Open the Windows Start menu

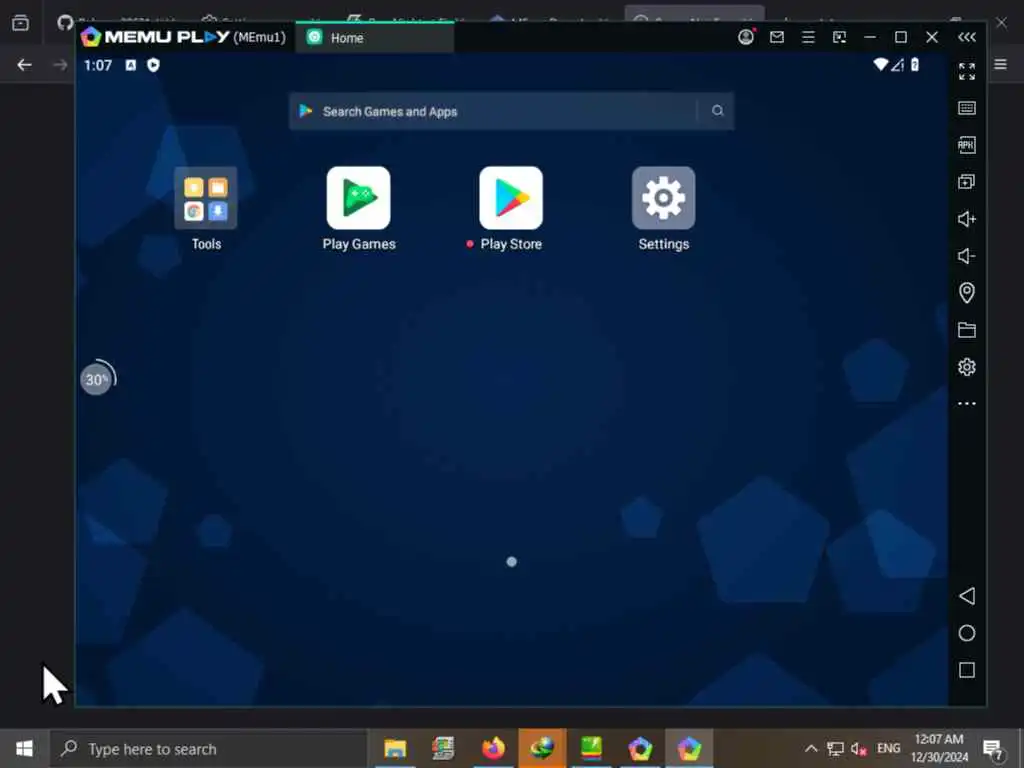[x=24, y=748]
